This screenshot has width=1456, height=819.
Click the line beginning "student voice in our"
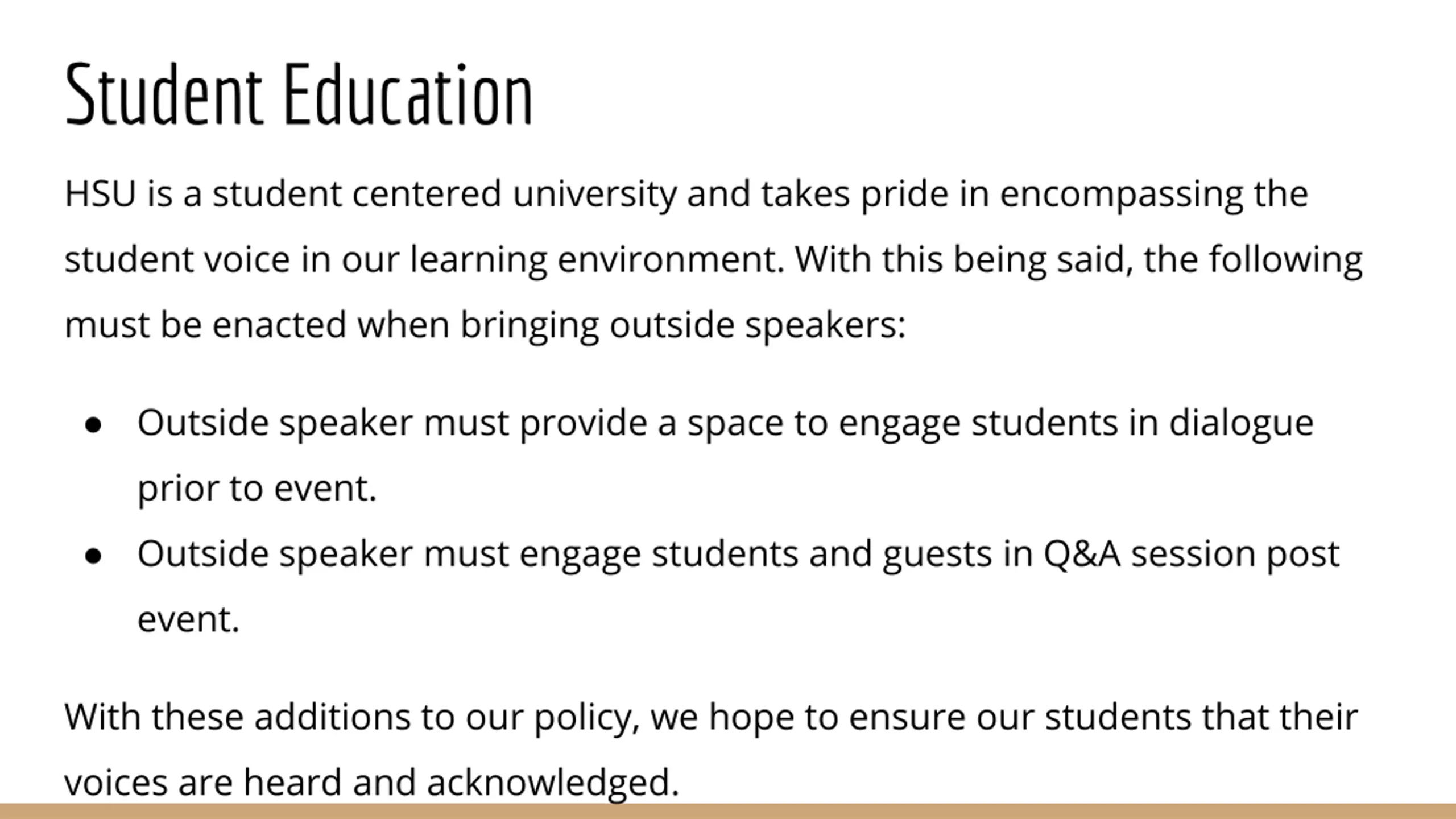click(x=713, y=260)
